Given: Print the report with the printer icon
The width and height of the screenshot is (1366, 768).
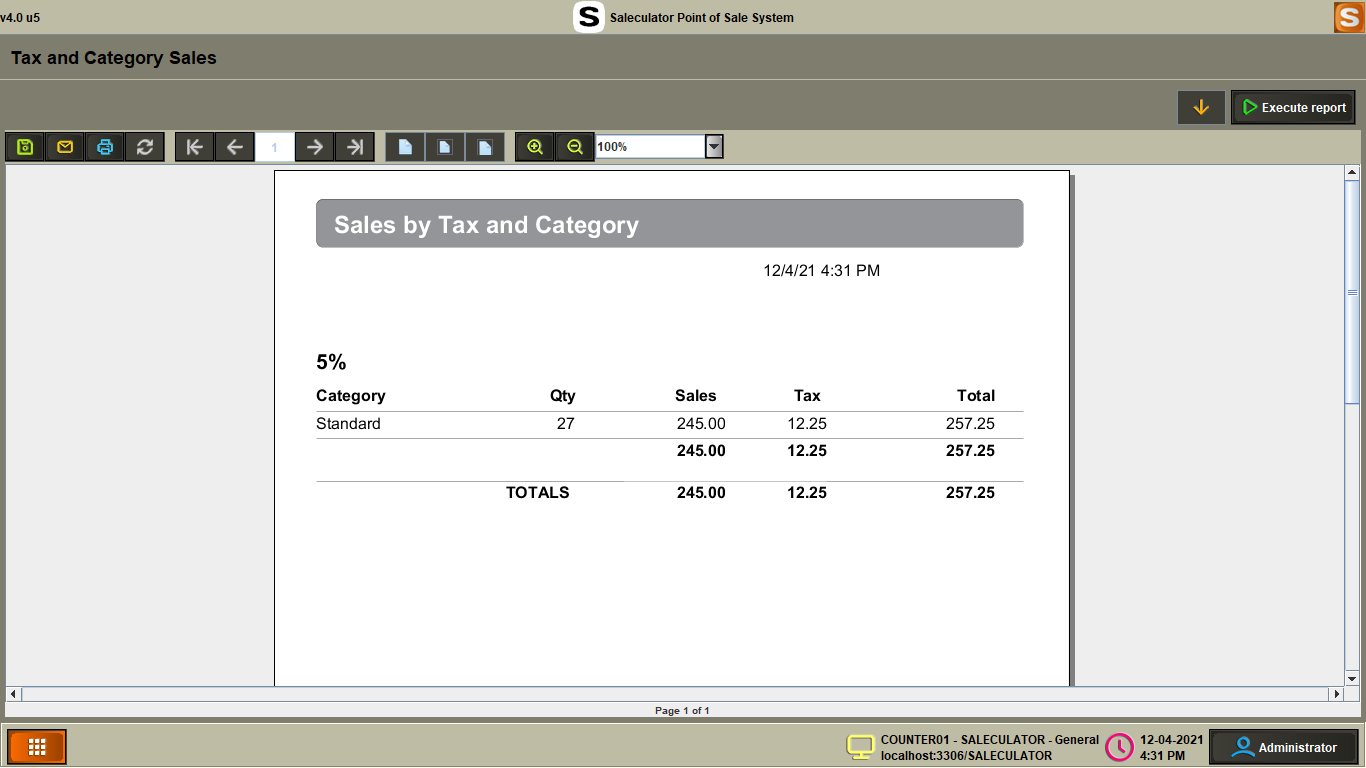Looking at the screenshot, I should [x=105, y=147].
